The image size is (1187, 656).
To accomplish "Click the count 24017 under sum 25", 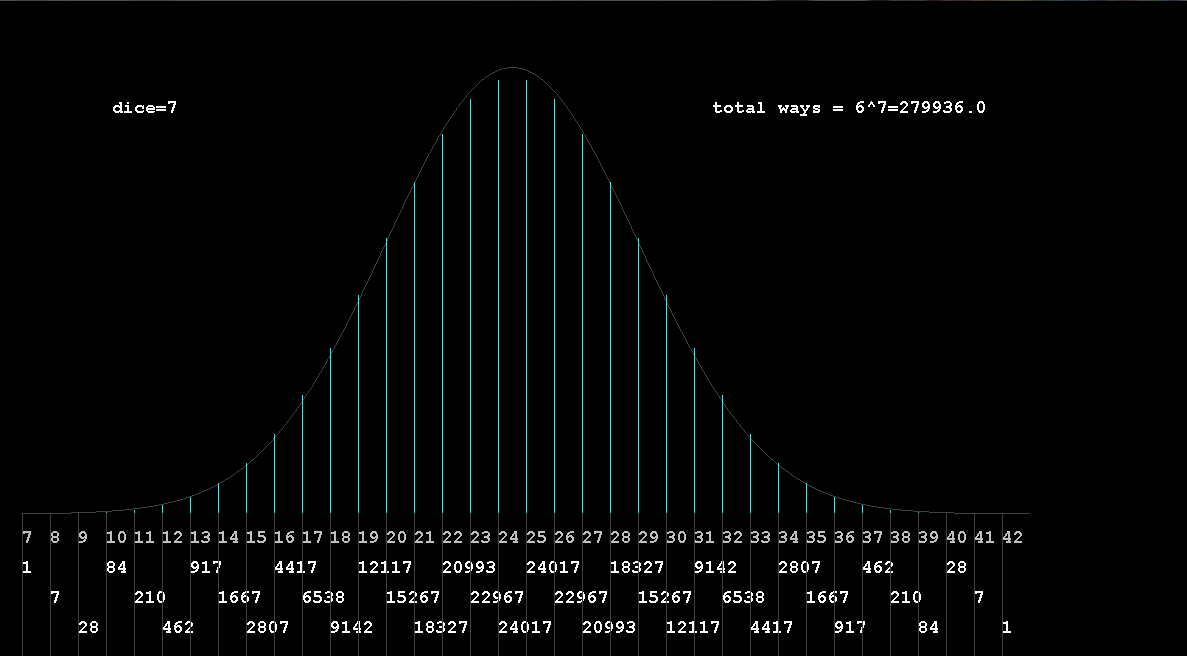I will (x=553, y=568).
